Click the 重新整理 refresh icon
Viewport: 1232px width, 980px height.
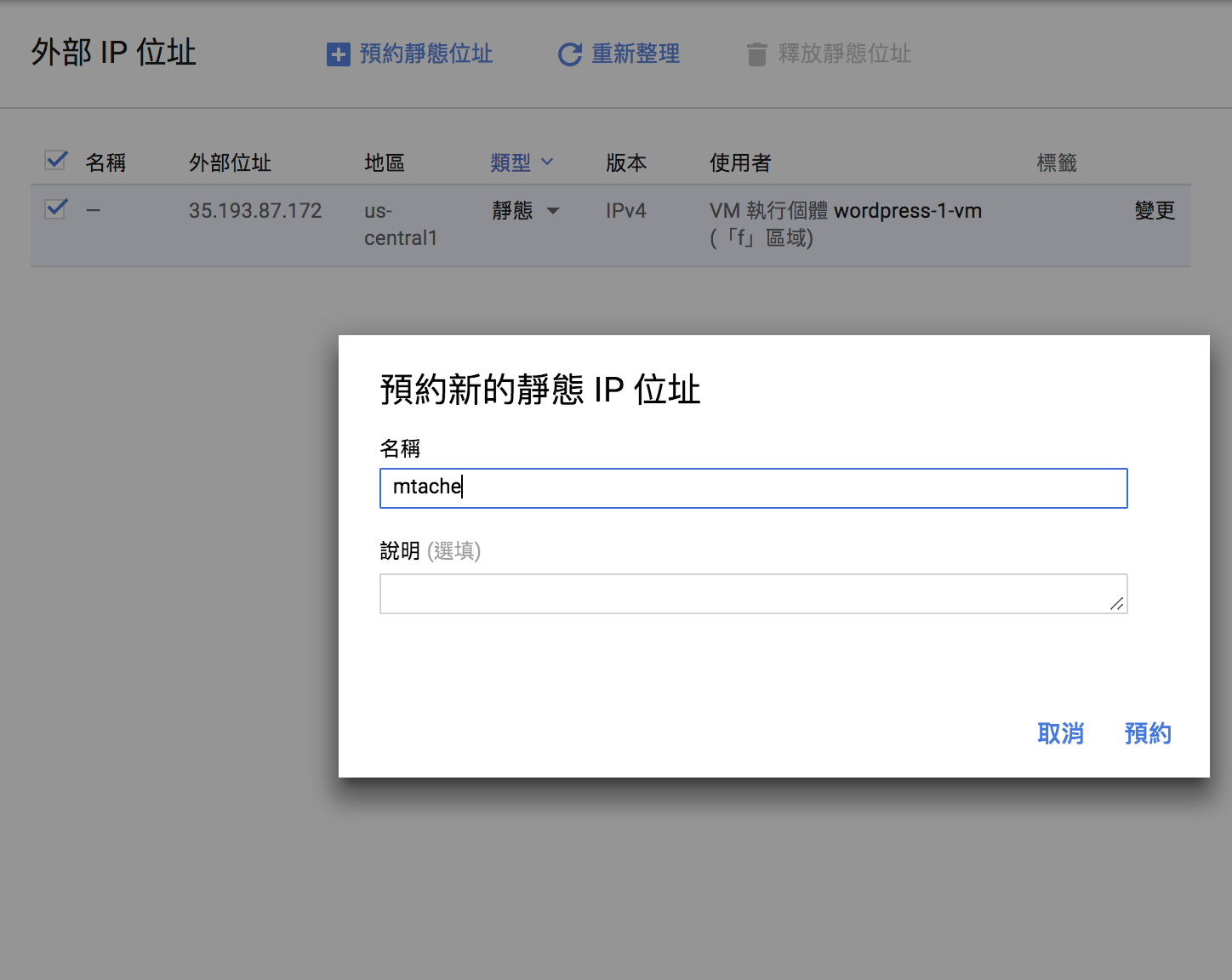click(570, 54)
